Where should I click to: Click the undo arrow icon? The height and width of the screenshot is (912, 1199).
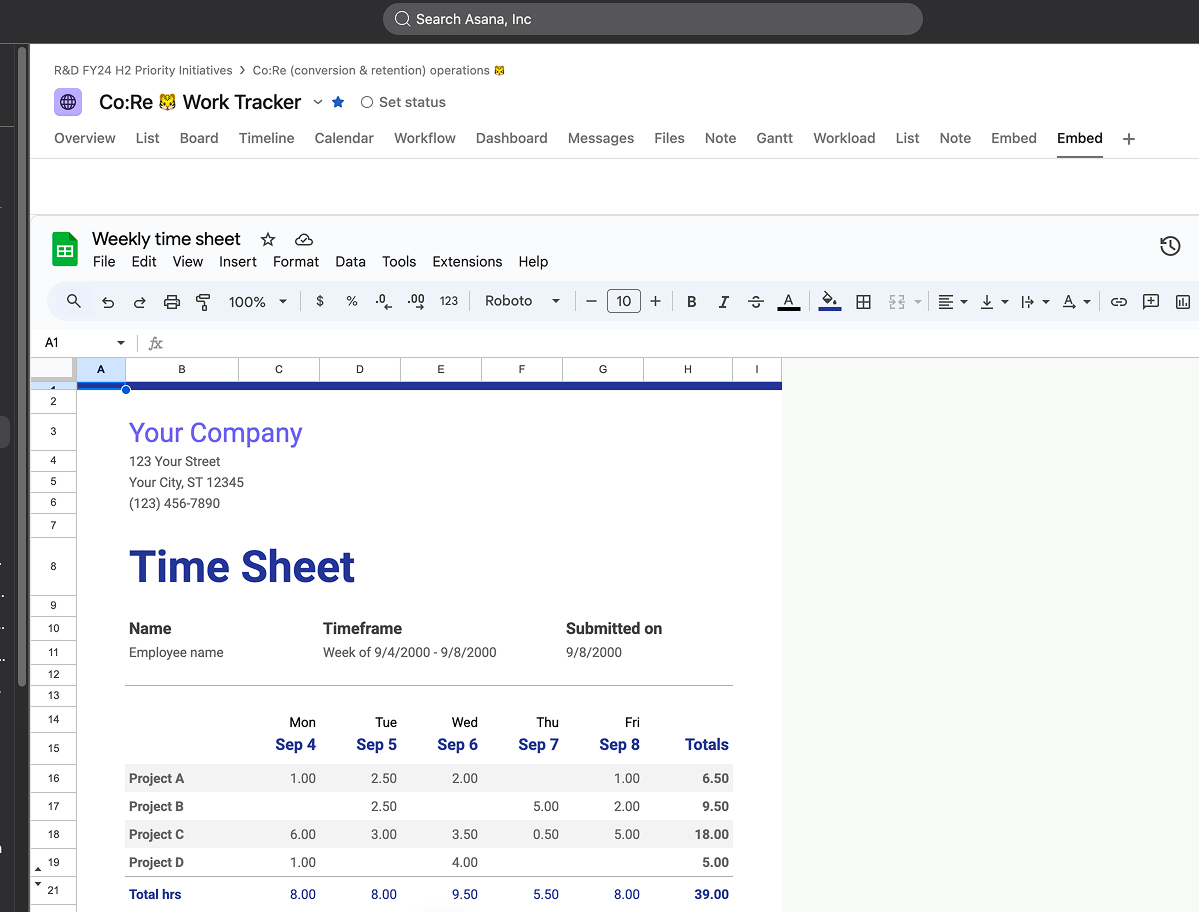[108, 301]
